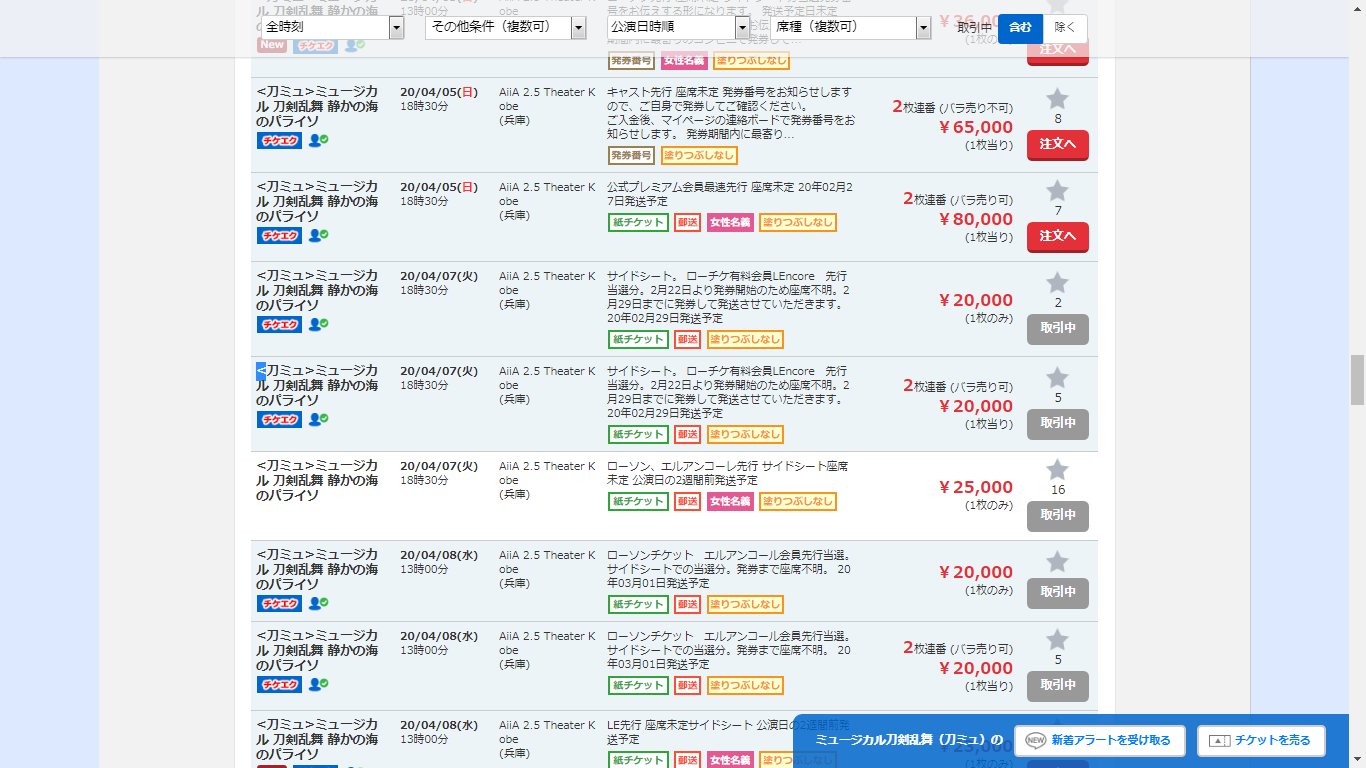Click verified-seller icon on 04/07 2枚連番 row
The height and width of the screenshot is (768, 1366).
coord(318,419)
